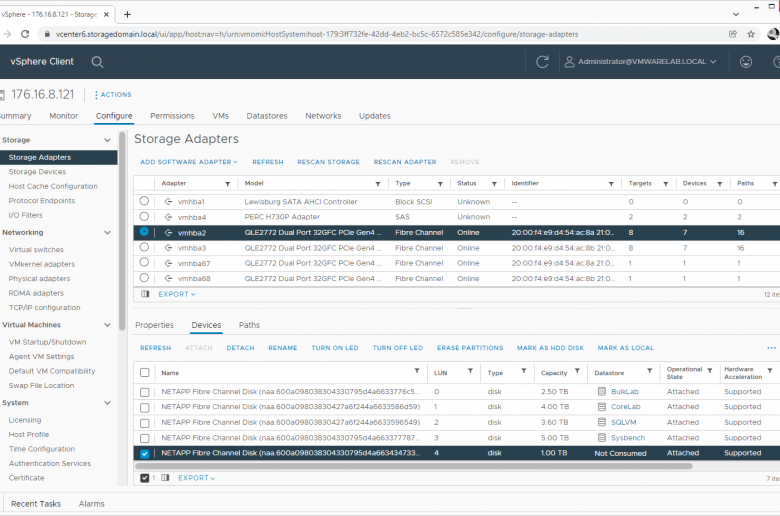Switch to the Monitor tab
780x516 pixels.
coord(64,116)
